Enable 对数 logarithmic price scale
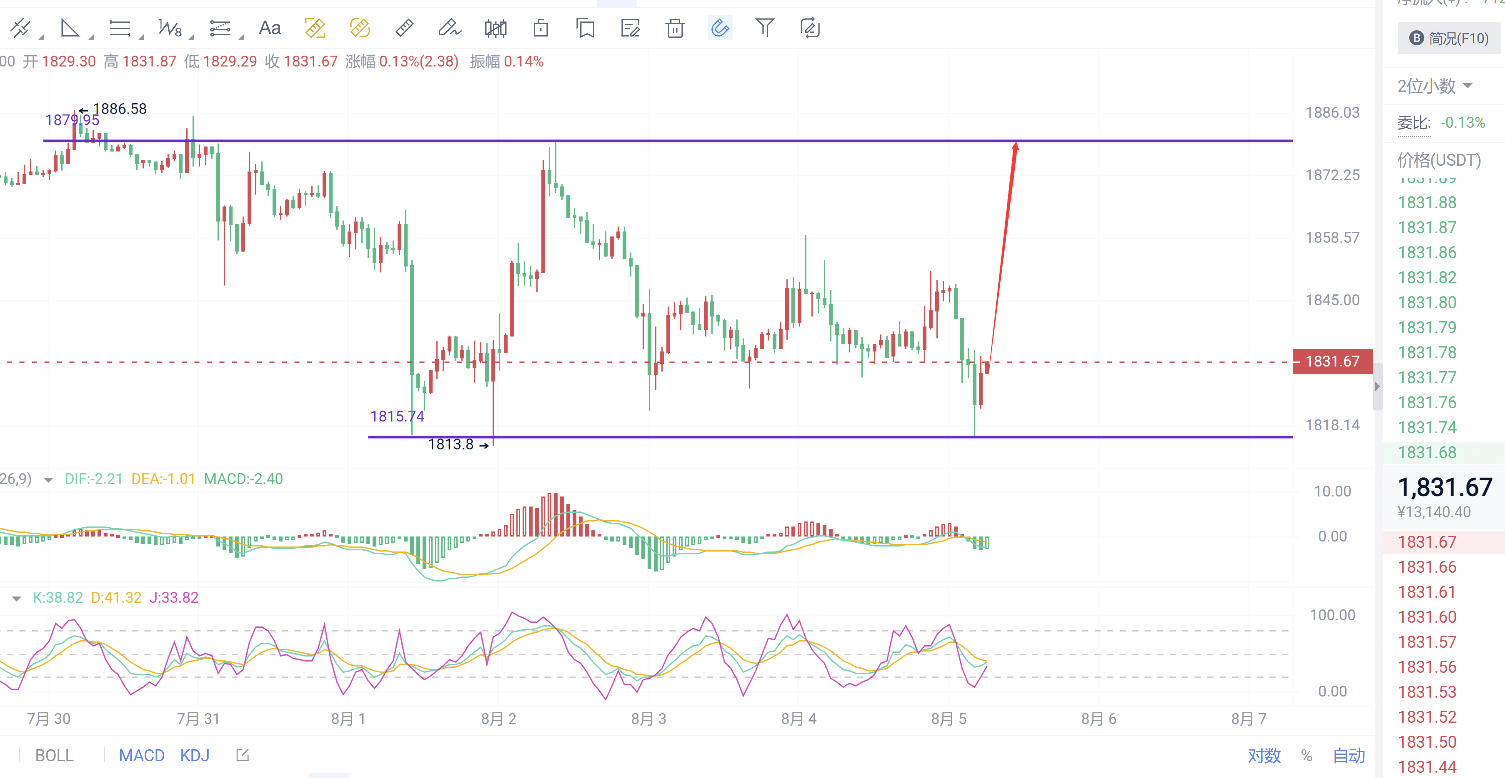This screenshot has height=778, width=1505. [1263, 757]
